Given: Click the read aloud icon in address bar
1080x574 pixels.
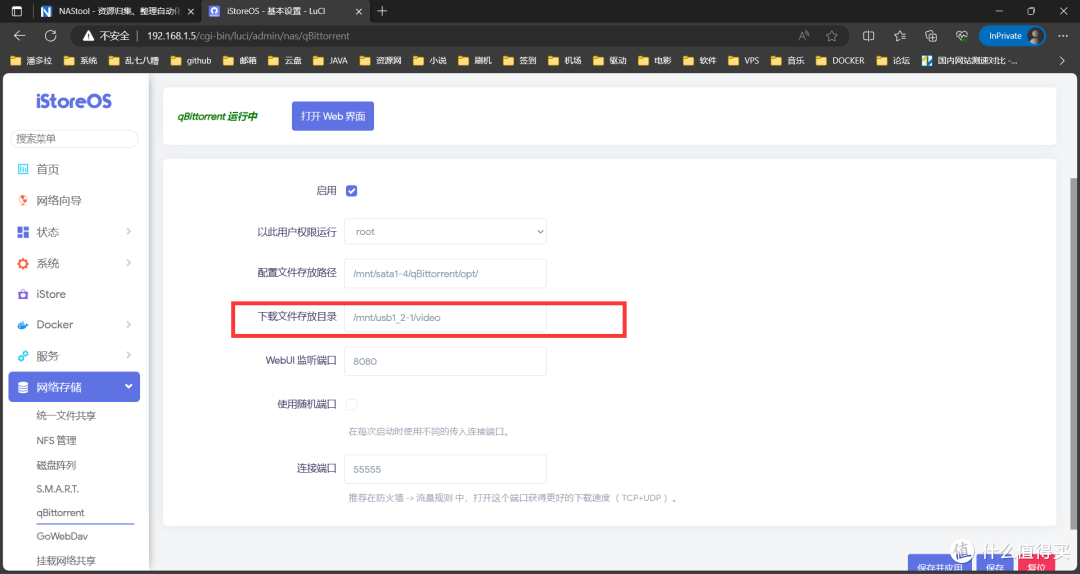Looking at the screenshot, I should click(x=804, y=36).
